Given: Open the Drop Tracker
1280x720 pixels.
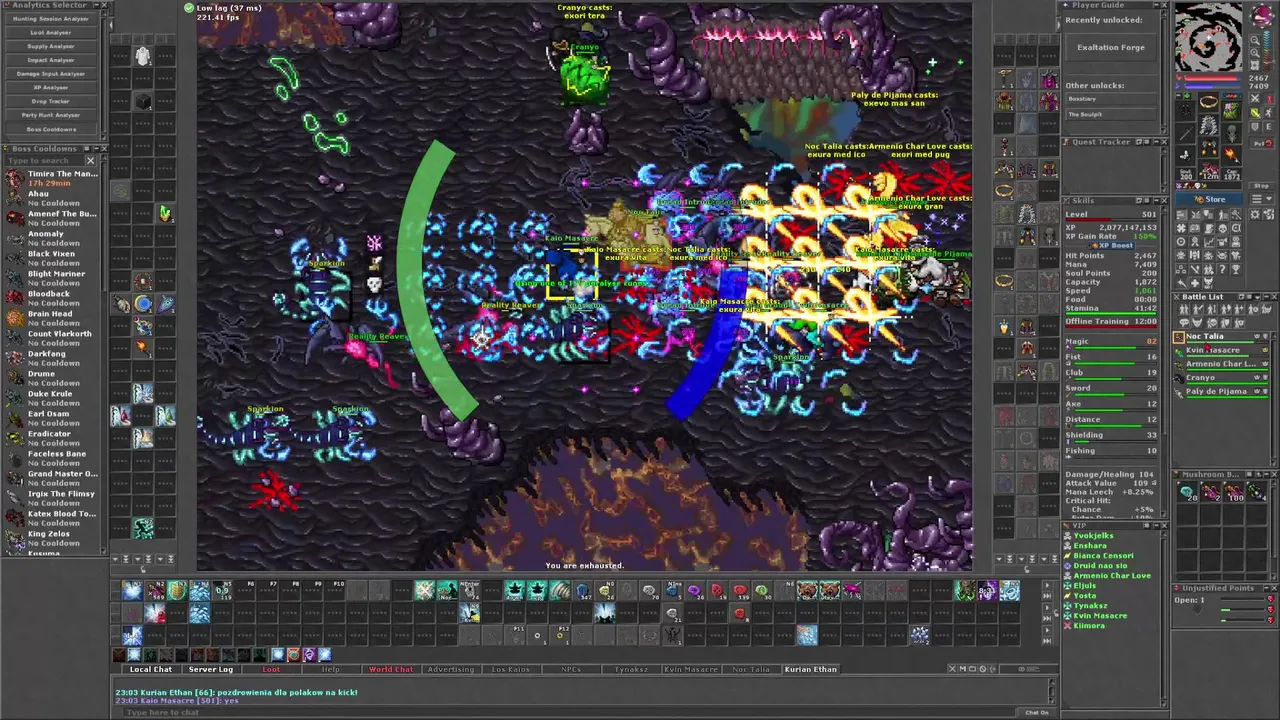Looking at the screenshot, I should (x=51, y=101).
